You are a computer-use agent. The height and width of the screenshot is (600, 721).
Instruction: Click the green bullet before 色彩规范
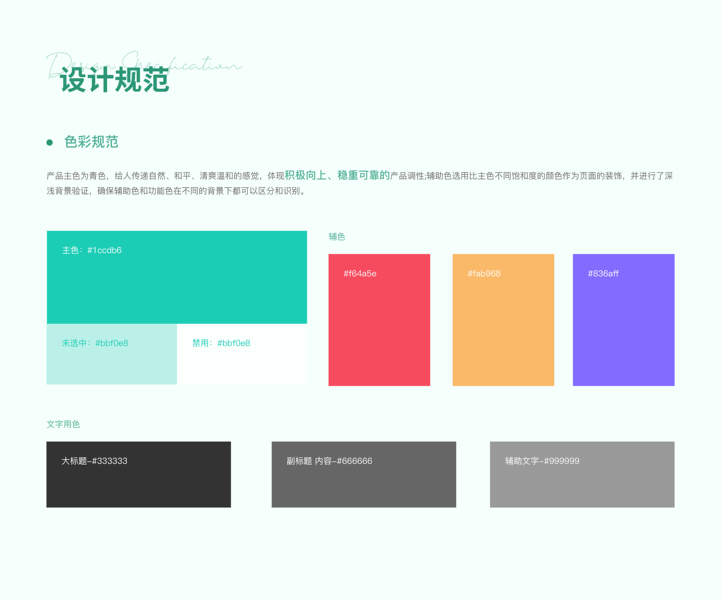(x=50, y=143)
